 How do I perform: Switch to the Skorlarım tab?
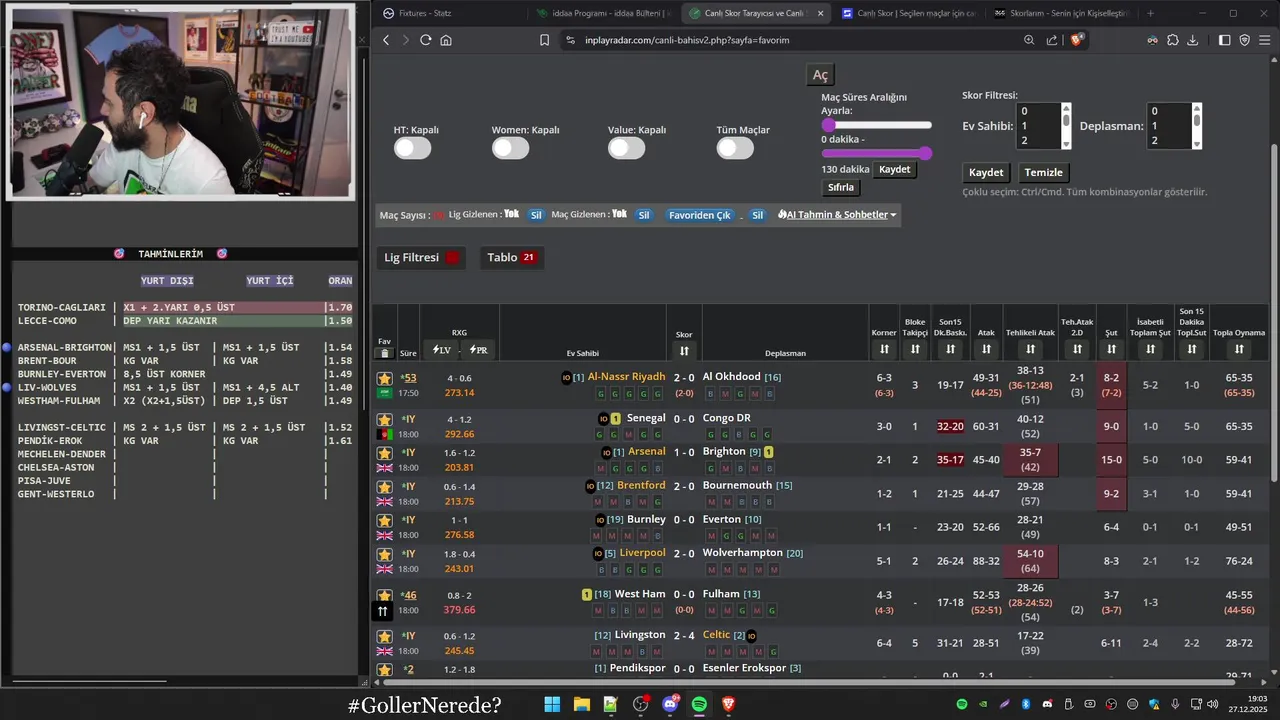tap(1060, 13)
